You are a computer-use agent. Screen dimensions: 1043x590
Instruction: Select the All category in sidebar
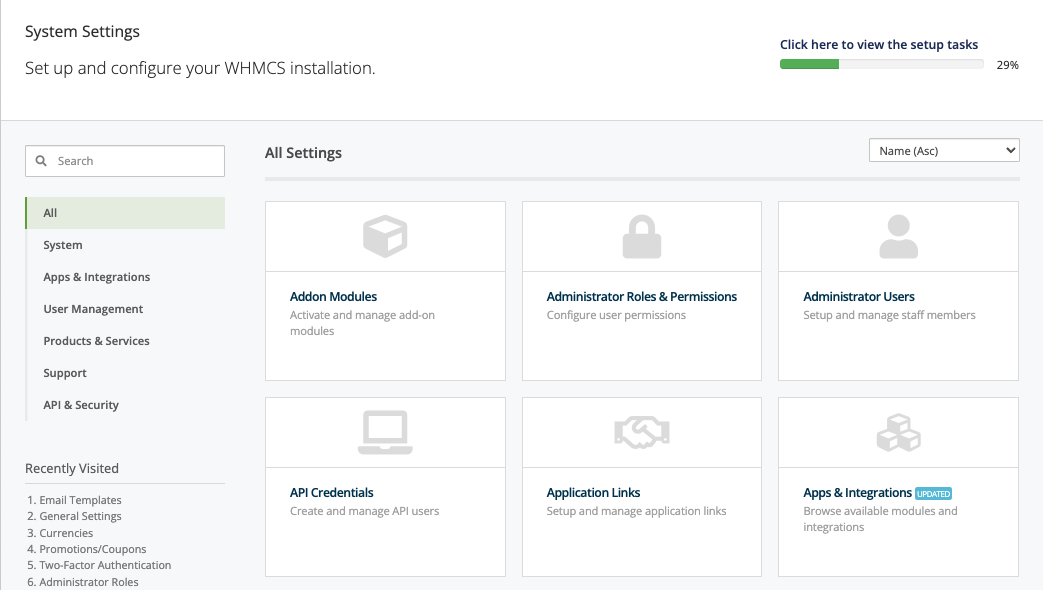pos(50,213)
